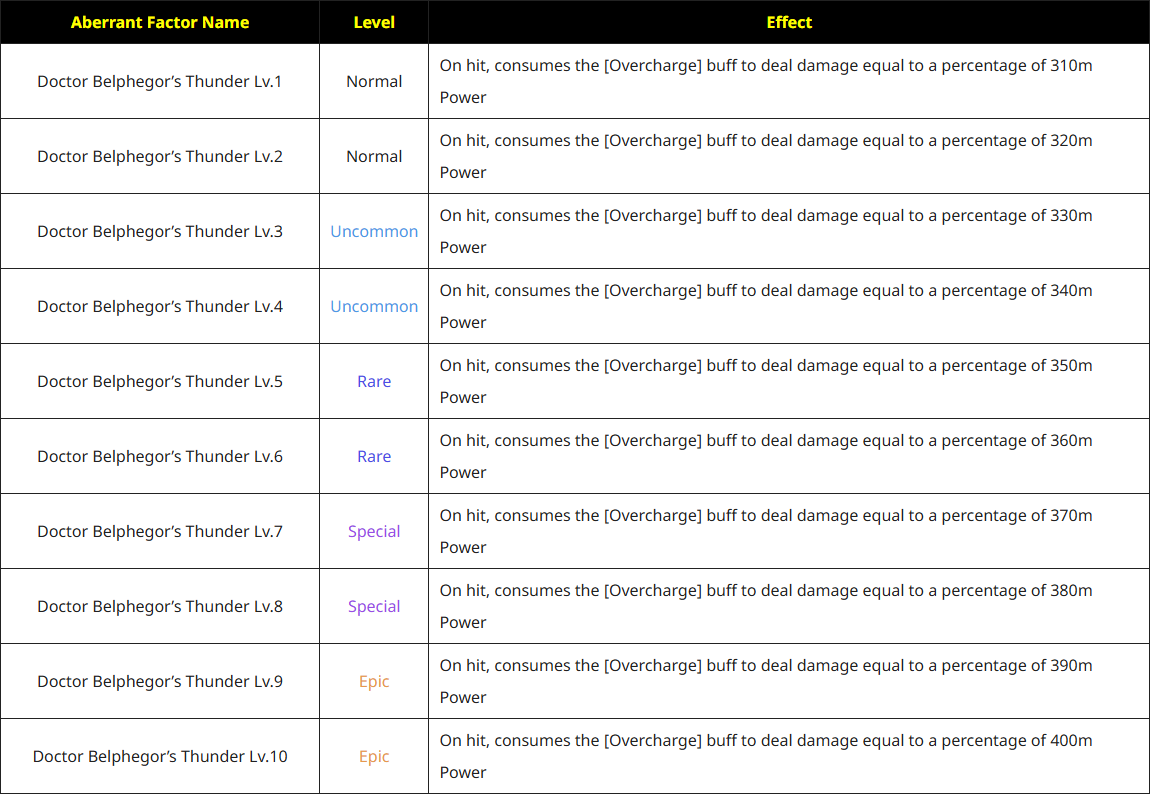1150x794 pixels.
Task: Click the Uncommon level in the Lv.3 row
Action: 374,231
